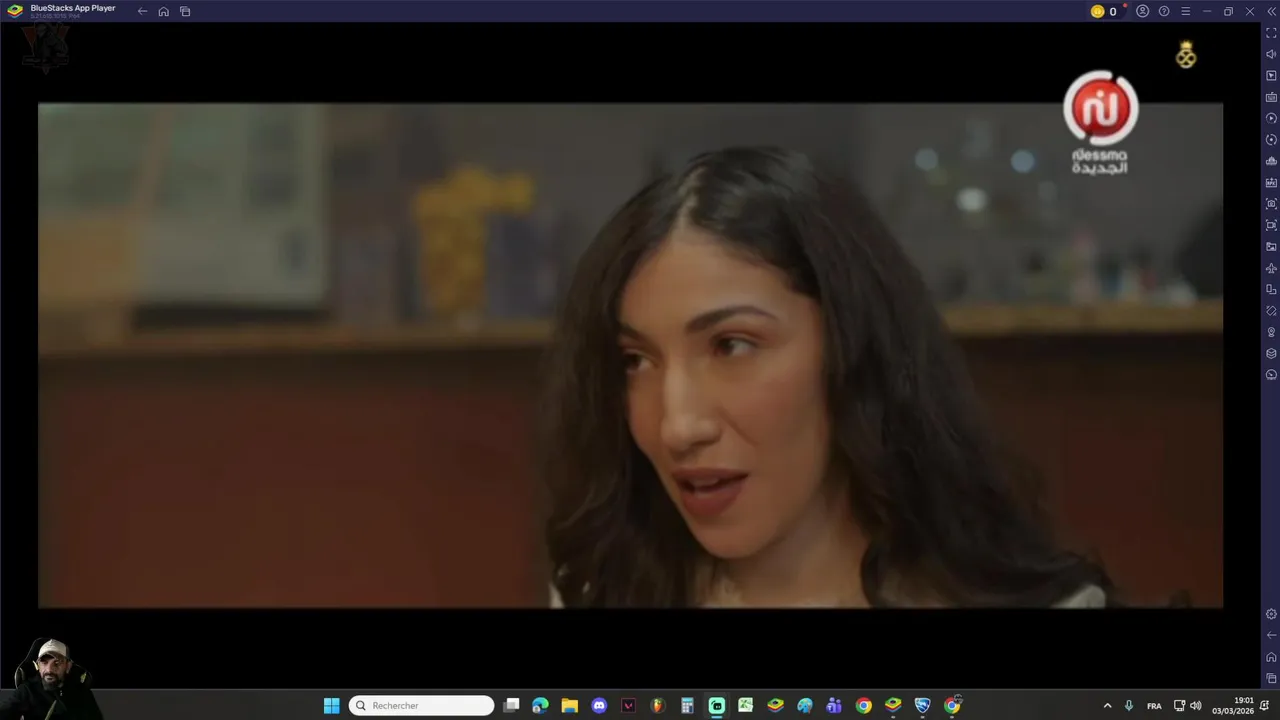The image size is (1280, 720).
Task: Open keyboard game controls in sidebar
Action: [x=1271, y=97]
